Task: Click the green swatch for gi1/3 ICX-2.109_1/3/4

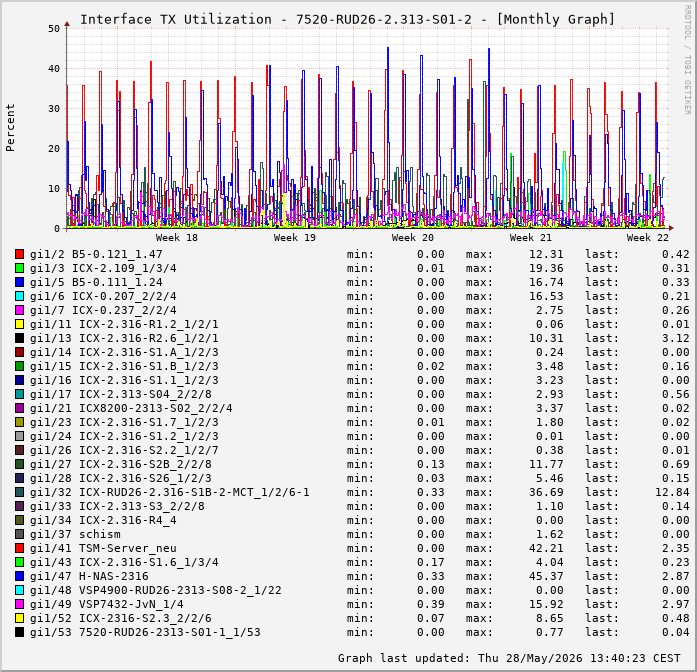Action: [x=19, y=268]
